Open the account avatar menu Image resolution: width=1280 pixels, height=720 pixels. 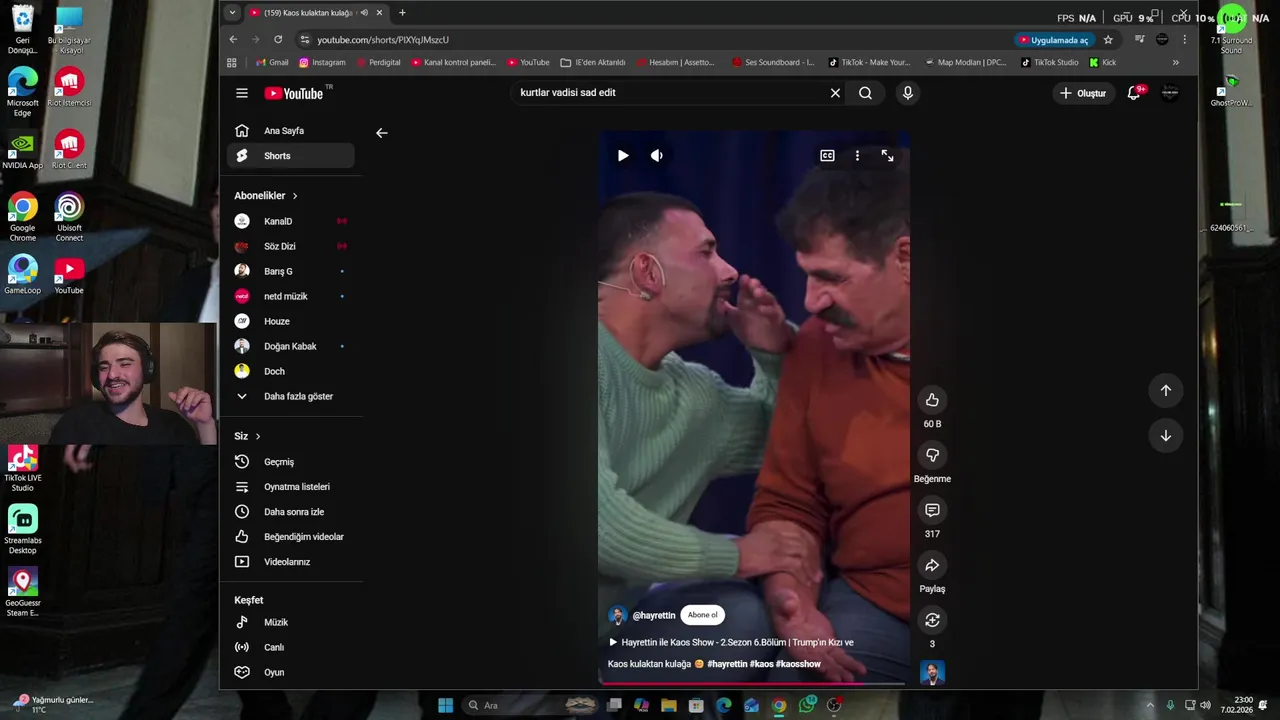pyautogui.click(x=1170, y=93)
